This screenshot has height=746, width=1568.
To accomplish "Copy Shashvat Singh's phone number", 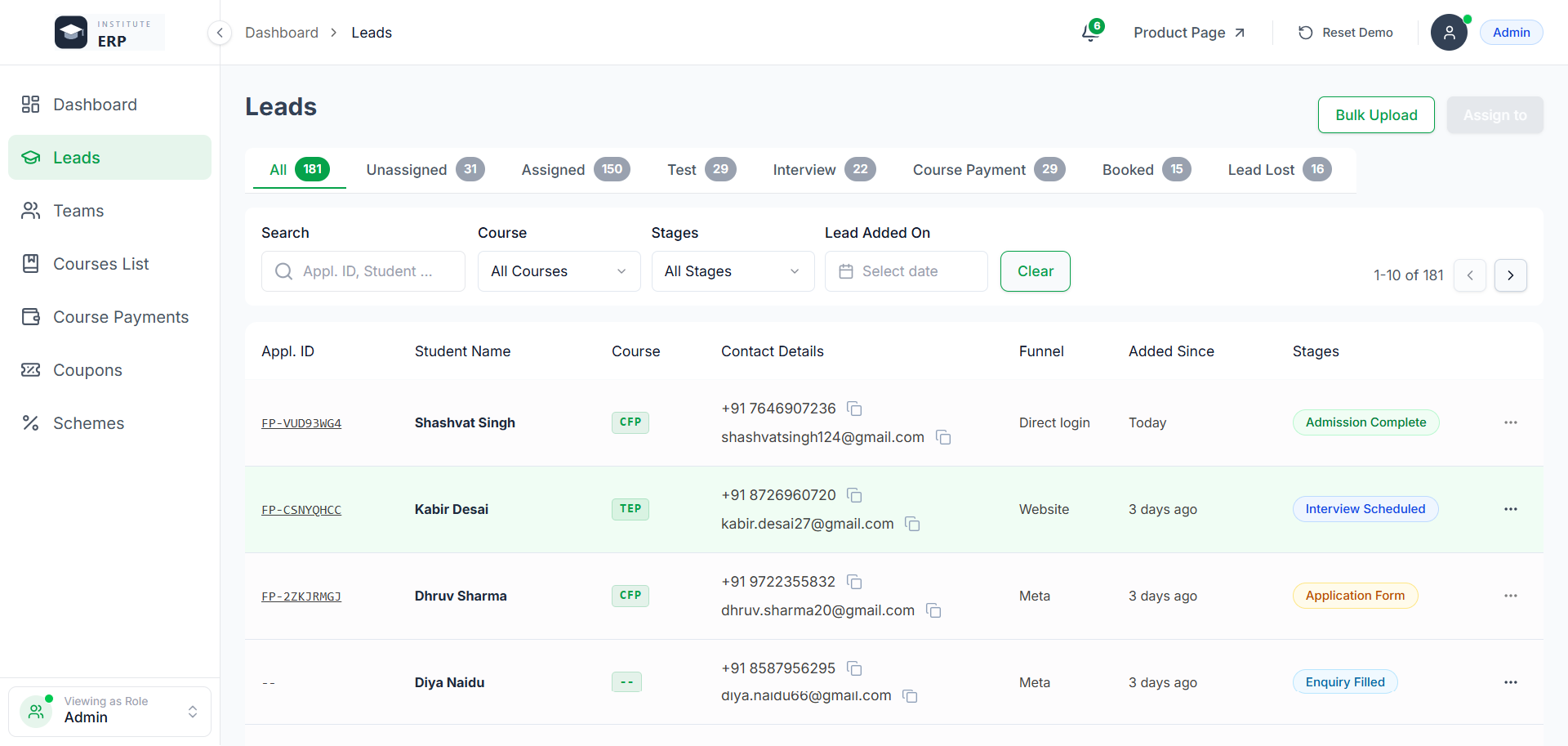I will point(854,409).
